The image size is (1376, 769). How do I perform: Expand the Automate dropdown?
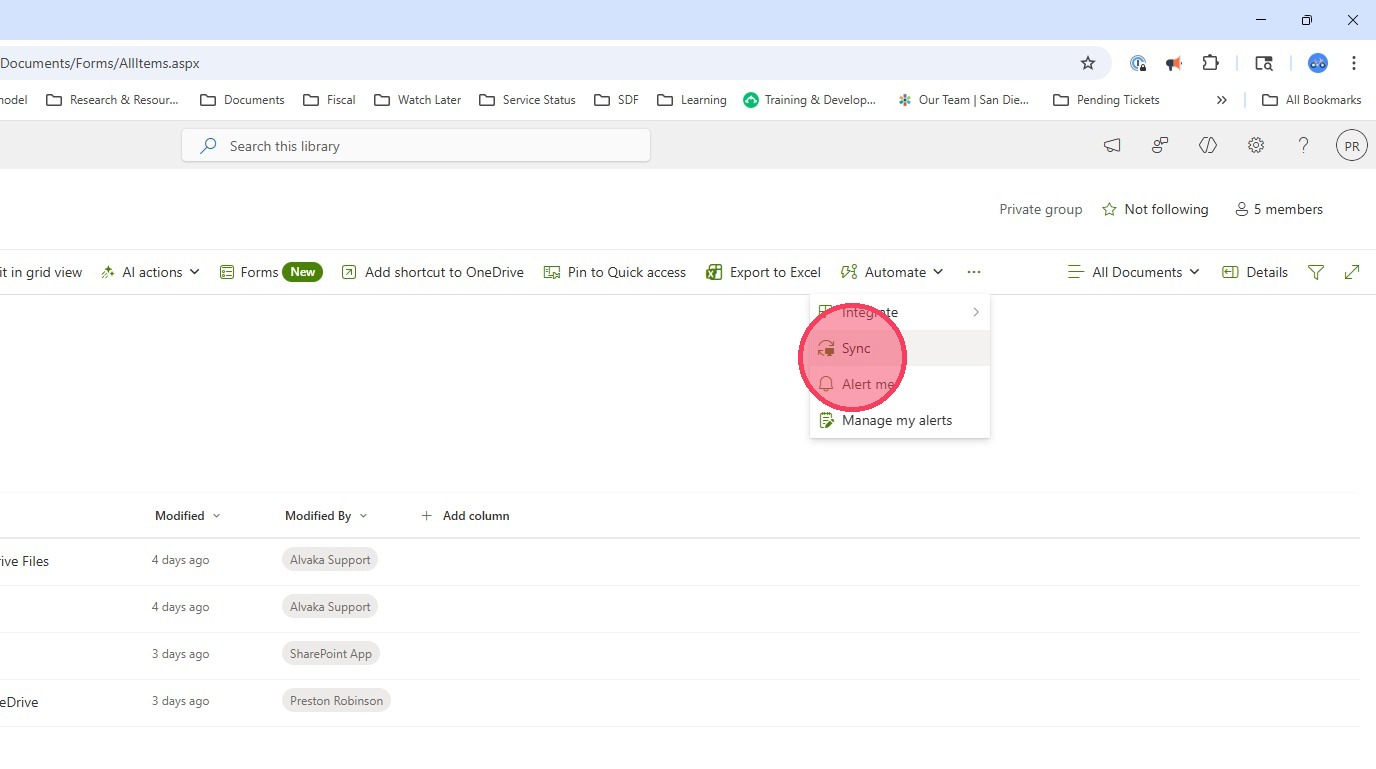coord(892,272)
